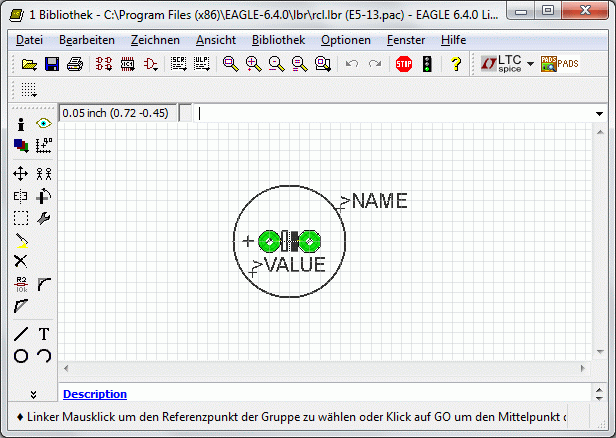Select the Mirror tool
Viewport: 616px width, 438px height.
coord(20,196)
